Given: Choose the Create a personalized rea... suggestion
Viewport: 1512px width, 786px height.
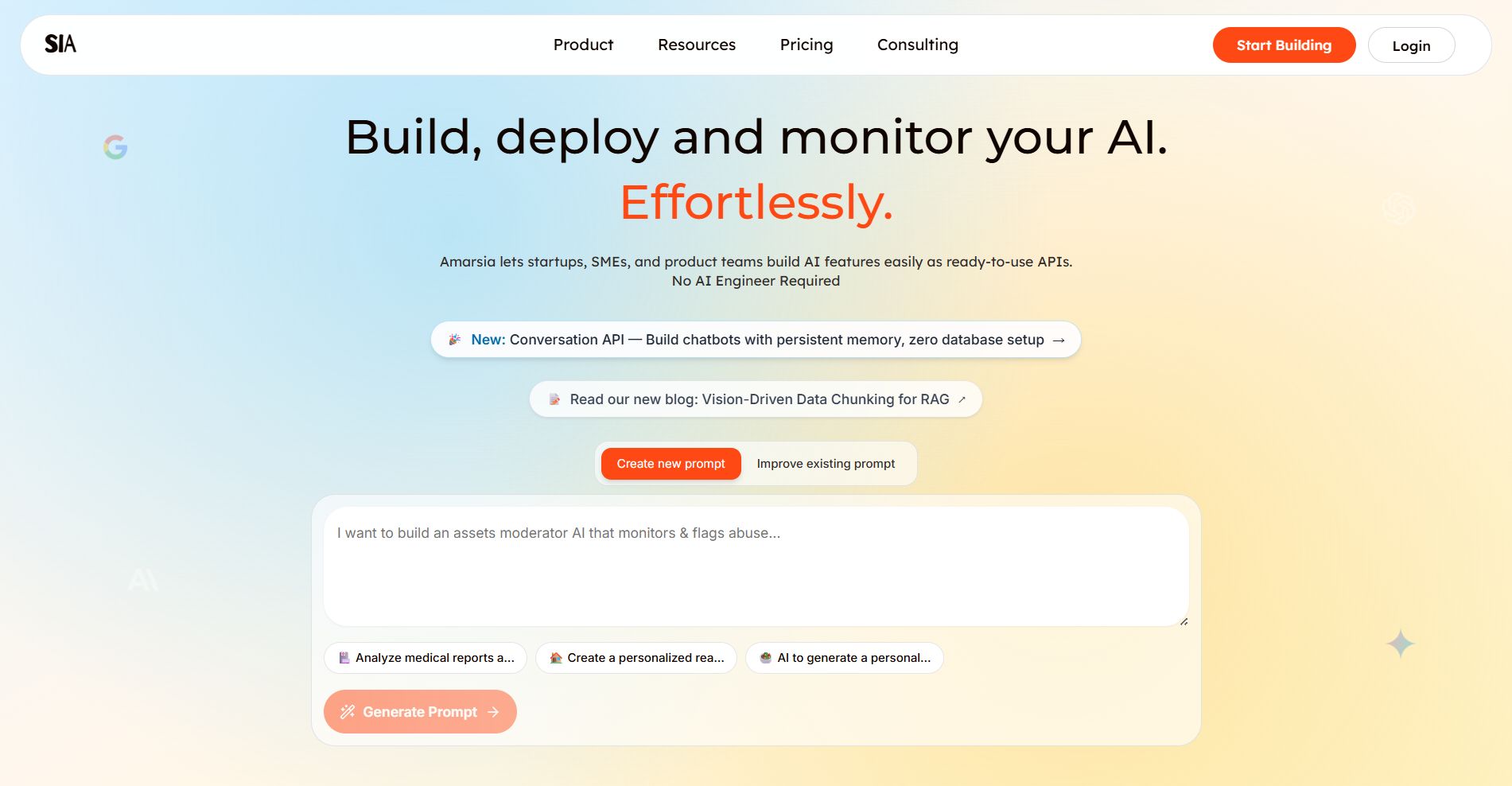Looking at the screenshot, I should (636, 658).
